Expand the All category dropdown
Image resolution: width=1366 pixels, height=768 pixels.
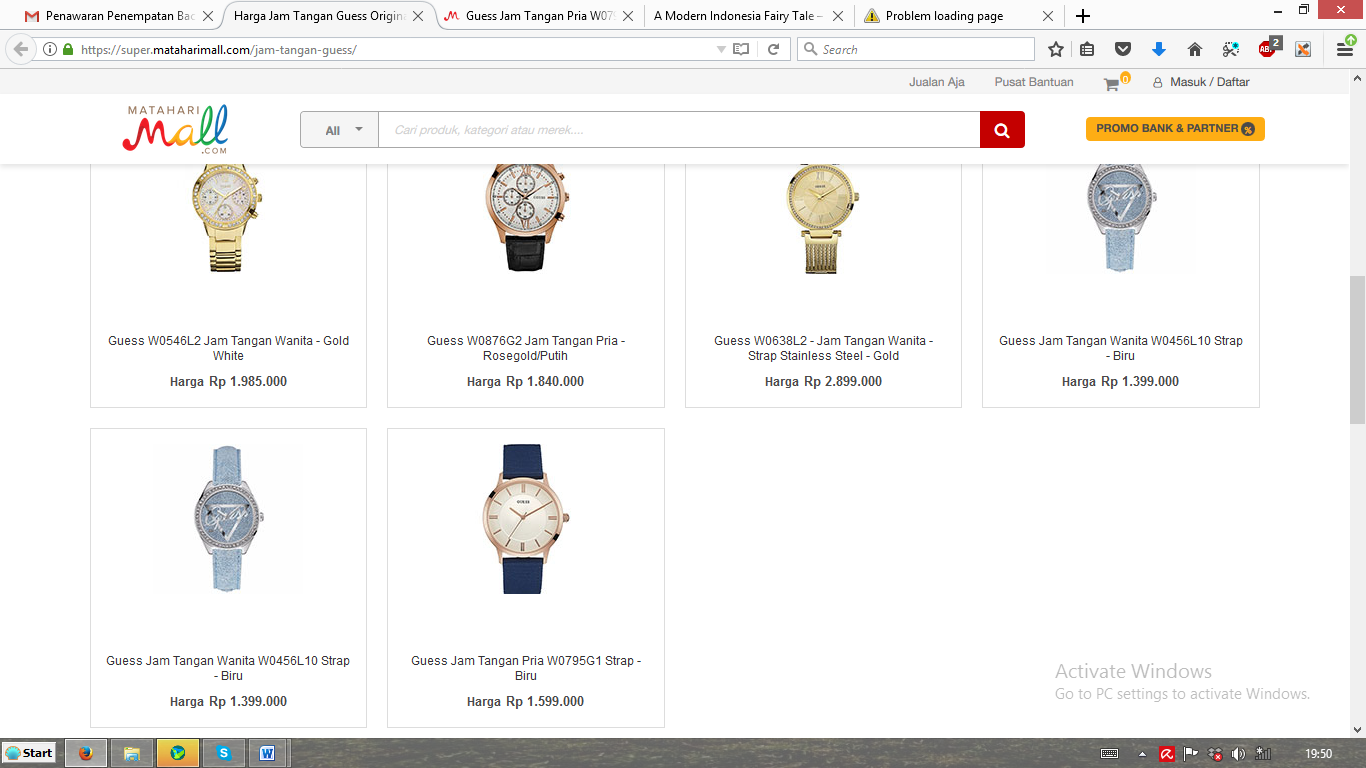tap(340, 130)
